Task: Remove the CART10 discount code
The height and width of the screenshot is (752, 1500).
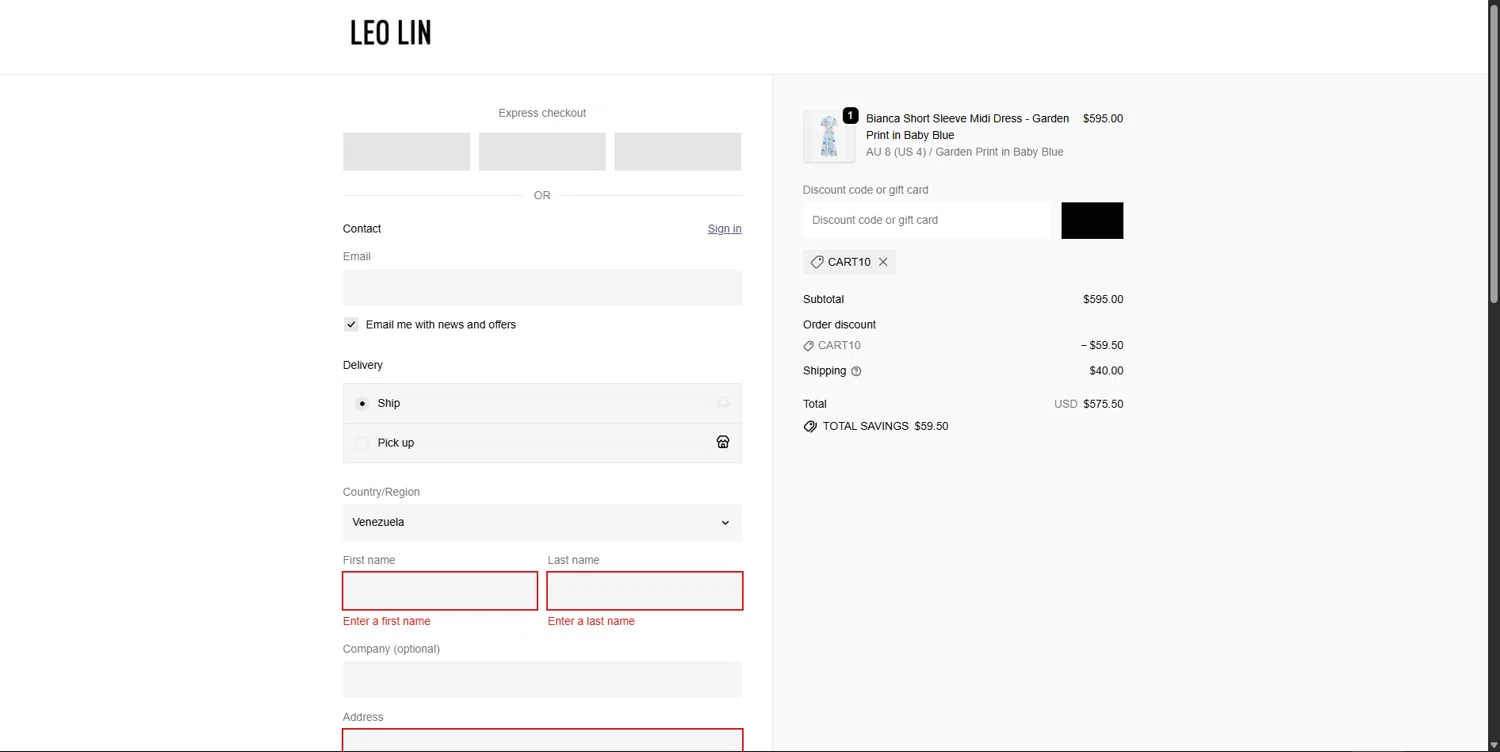Action: click(883, 262)
